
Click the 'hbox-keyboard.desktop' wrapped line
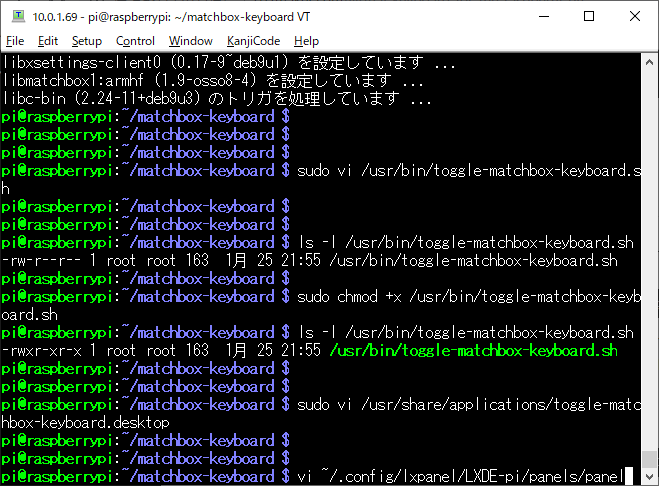(x=85, y=423)
